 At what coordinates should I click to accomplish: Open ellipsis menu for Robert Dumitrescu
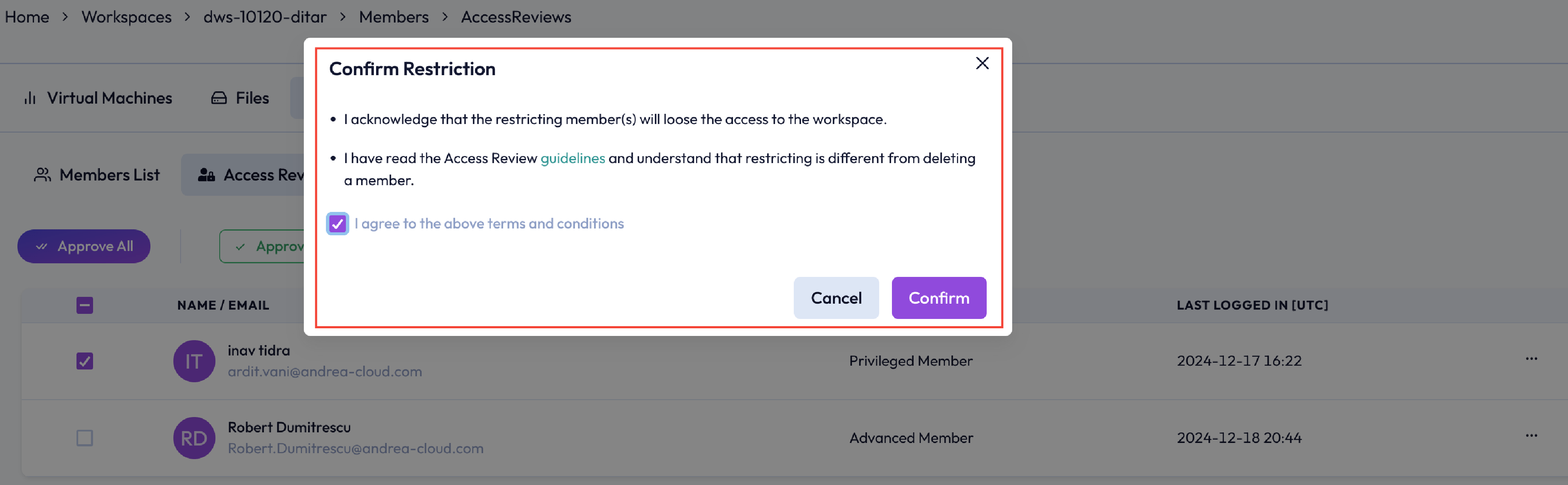click(x=1531, y=436)
